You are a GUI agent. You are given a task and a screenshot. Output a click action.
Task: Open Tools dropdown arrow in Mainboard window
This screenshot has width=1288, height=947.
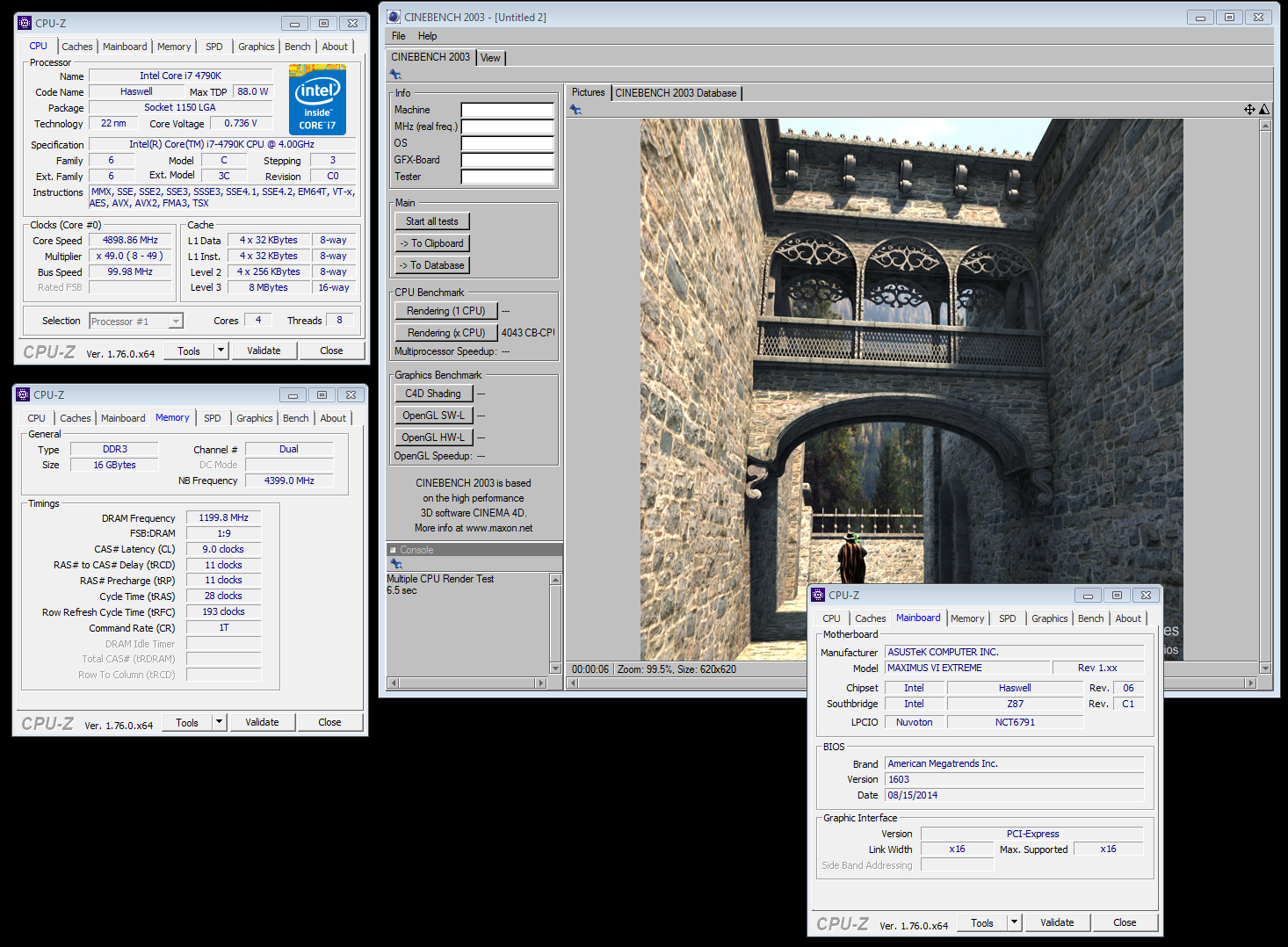pos(1014,922)
